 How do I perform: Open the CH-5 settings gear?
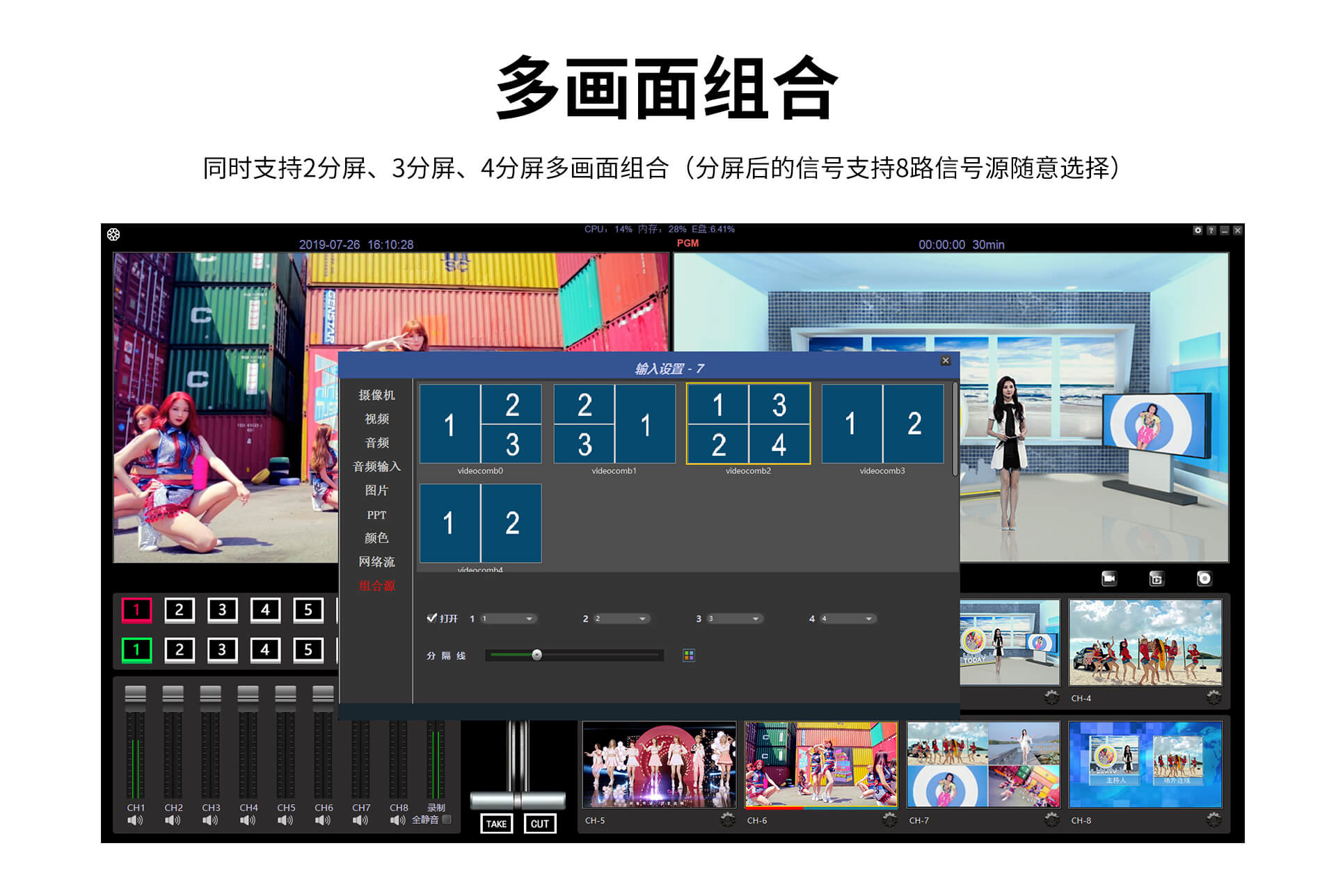click(728, 819)
